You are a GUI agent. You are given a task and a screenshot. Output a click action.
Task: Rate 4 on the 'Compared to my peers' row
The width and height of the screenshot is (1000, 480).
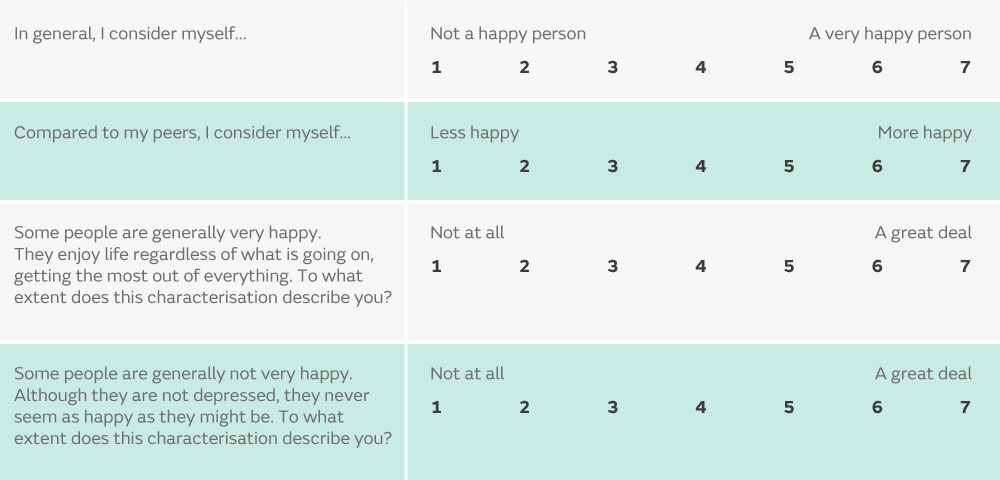(701, 166)
